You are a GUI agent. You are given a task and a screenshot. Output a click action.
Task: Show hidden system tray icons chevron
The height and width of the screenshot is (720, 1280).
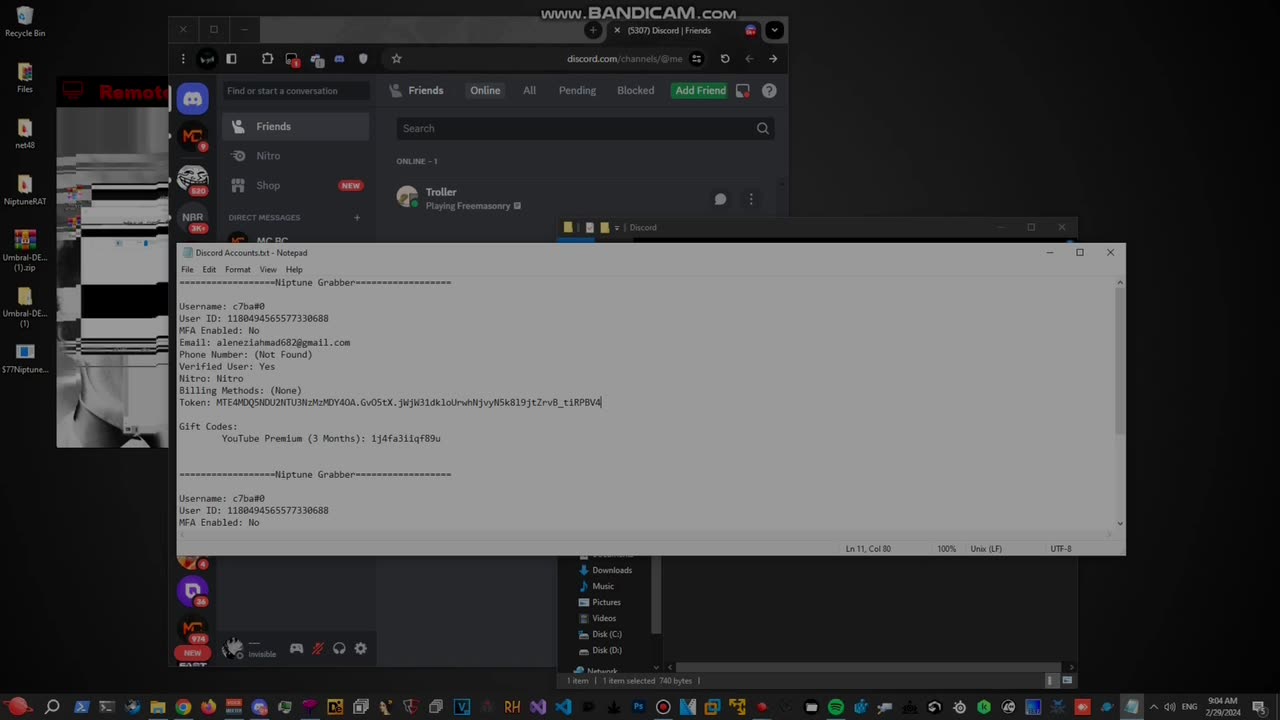[1153, 707]
